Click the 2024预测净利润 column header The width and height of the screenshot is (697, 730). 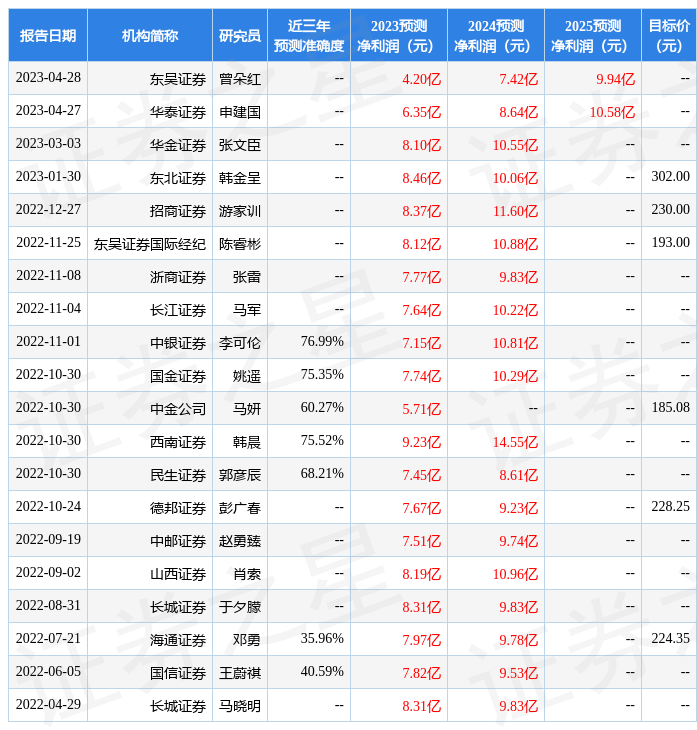pyautogui.click(x=495, y=36)
